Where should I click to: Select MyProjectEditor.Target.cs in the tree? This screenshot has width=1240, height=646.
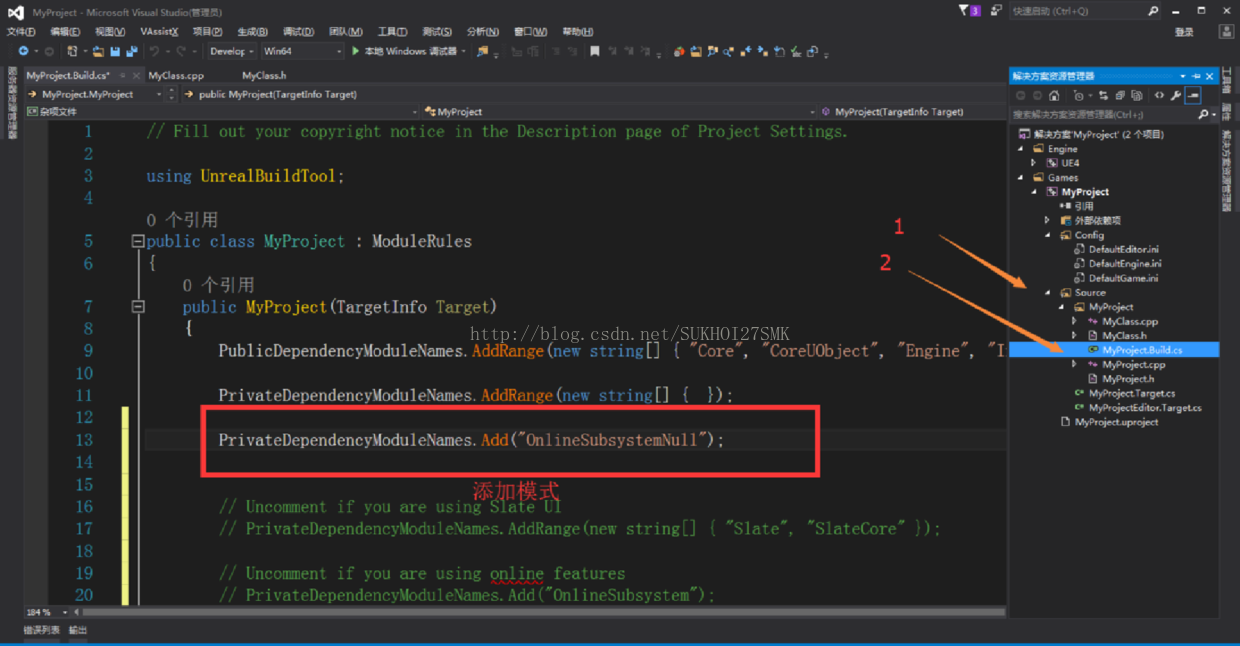click(x=1145, y=407)
